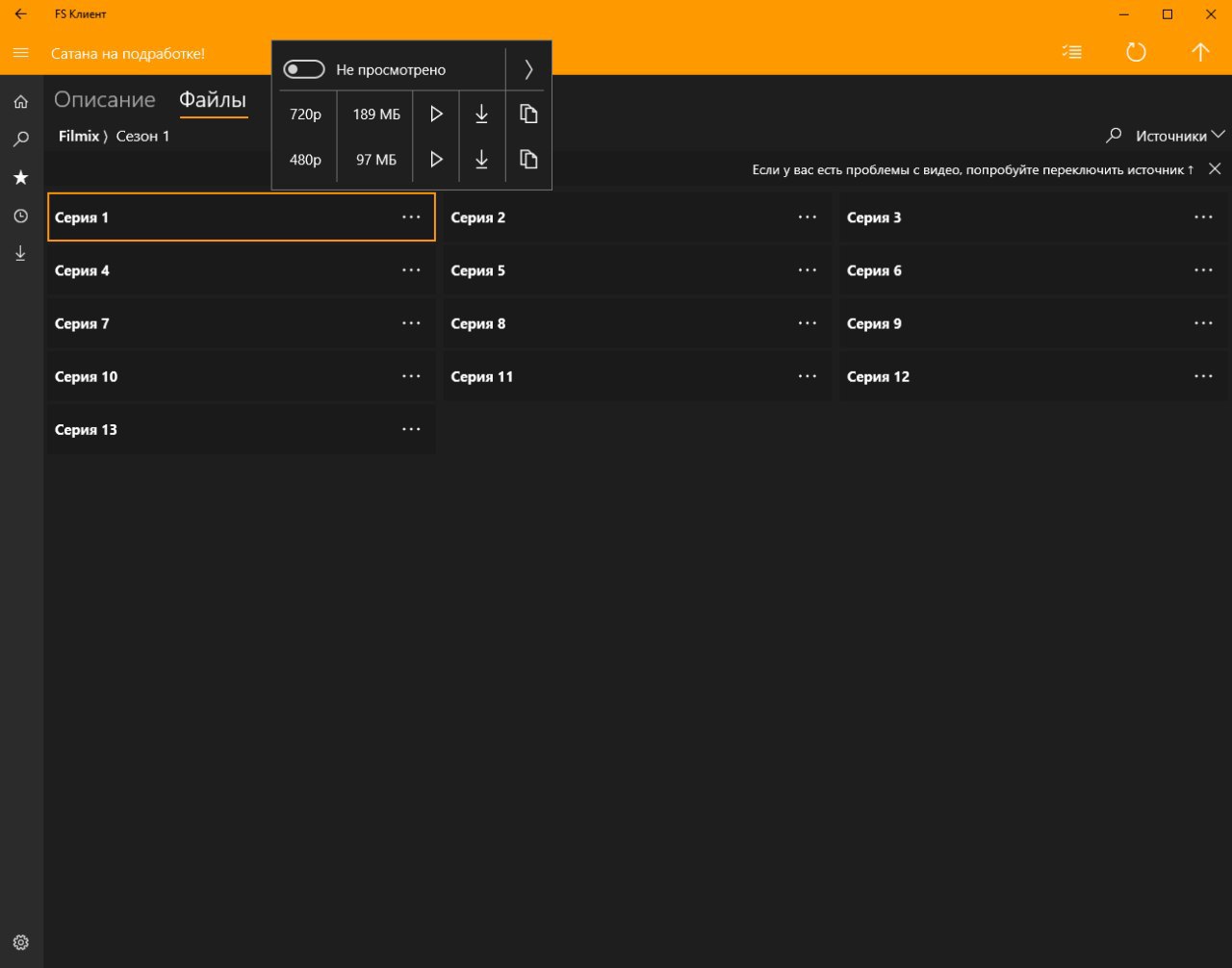Open more options for Серия 12
Image resolution: width=1232 pixels, height=968 pixels.
[1203, 375]
